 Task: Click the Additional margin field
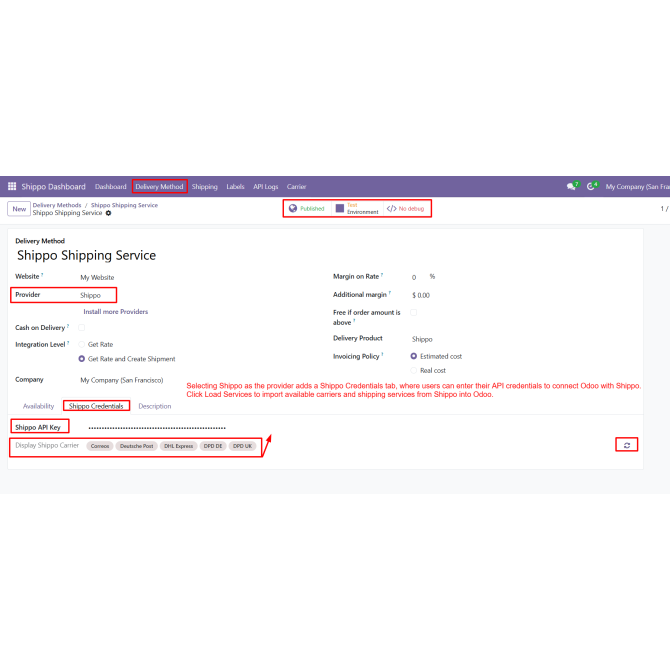point(421,295)
